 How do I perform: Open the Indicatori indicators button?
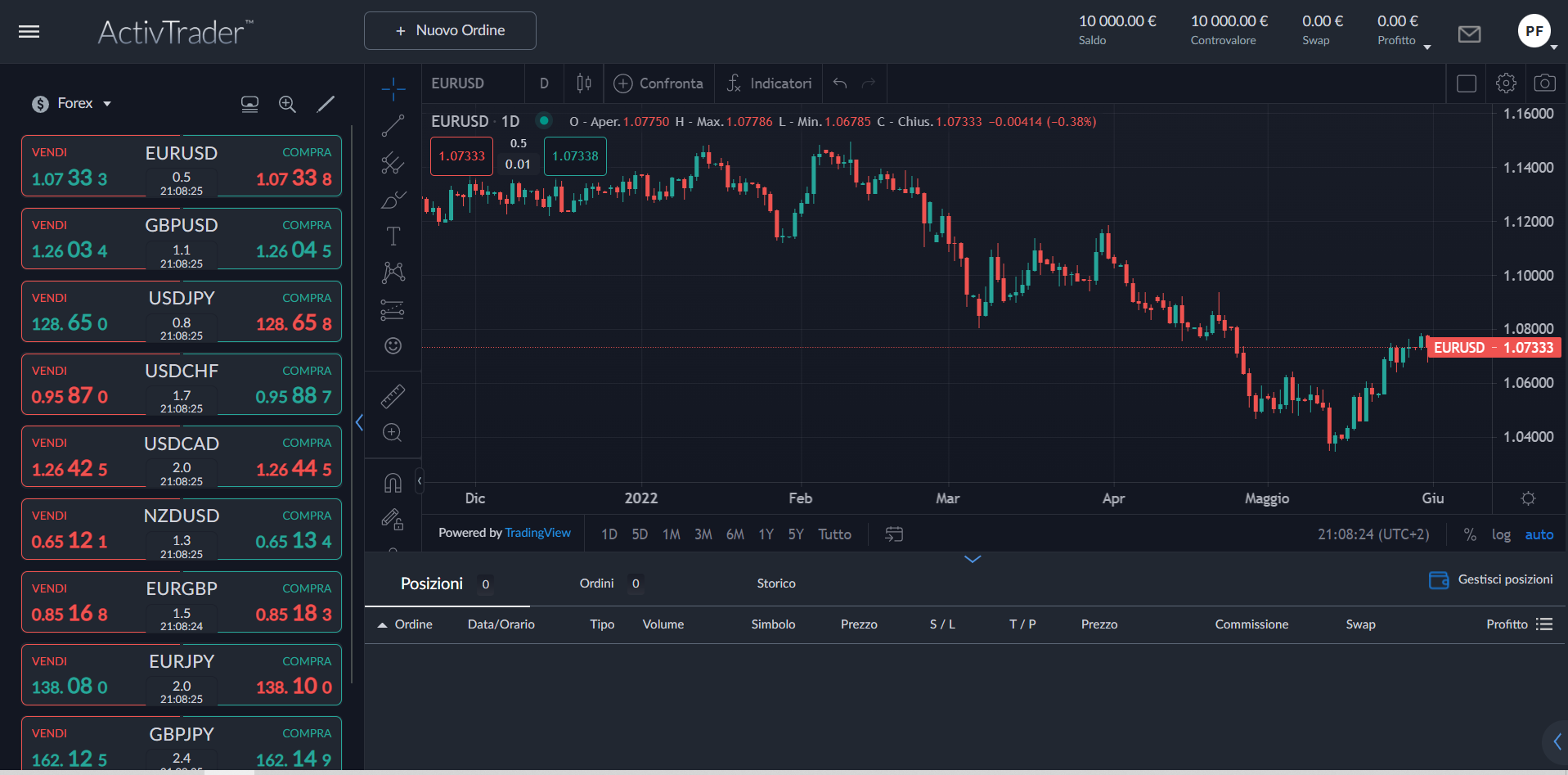[x=769, y=83]
